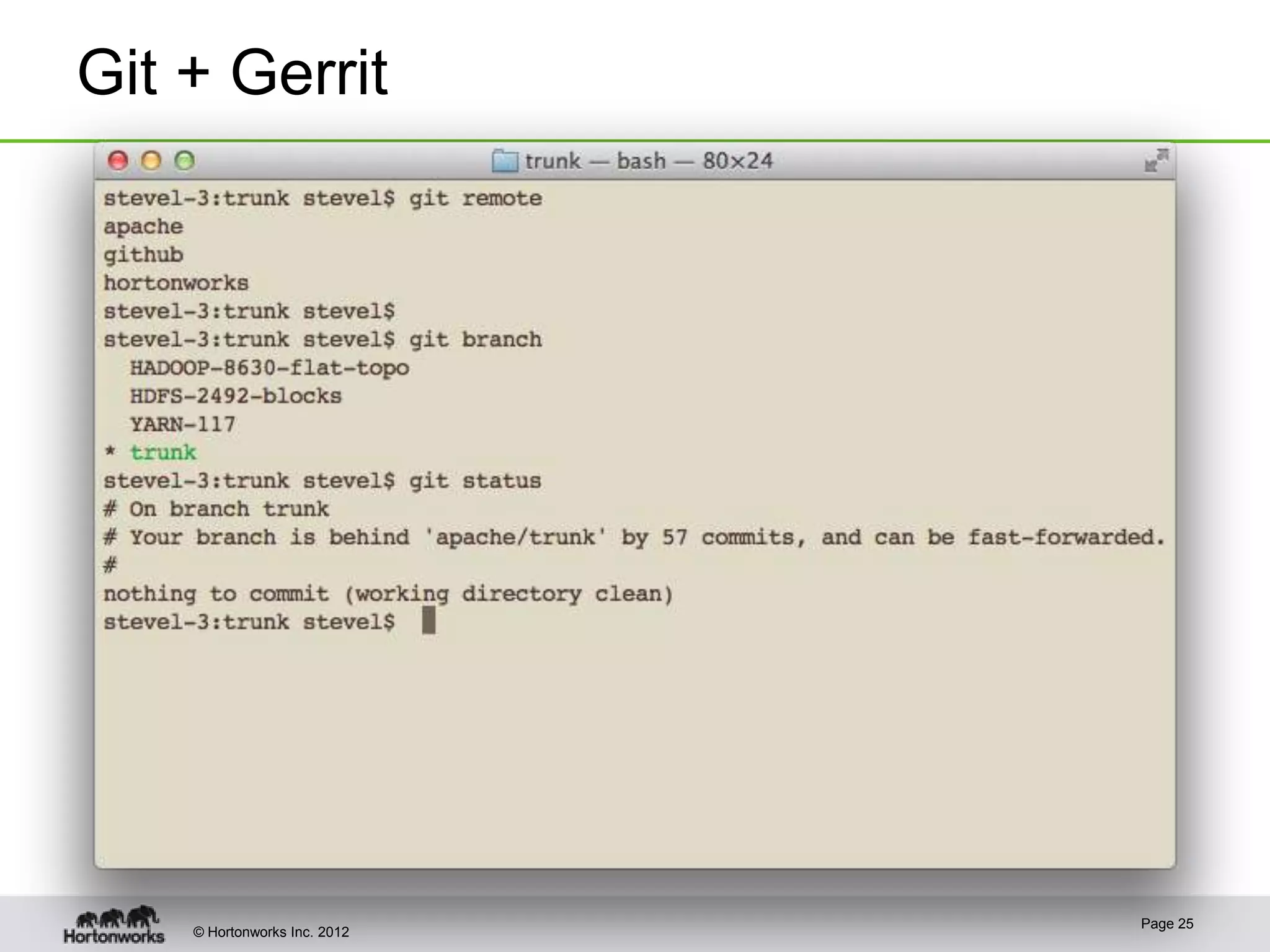The height and width of the screenshot is (952, 1270).
Task: Click the green zoom button of terminal
Action: pos(184,161)
